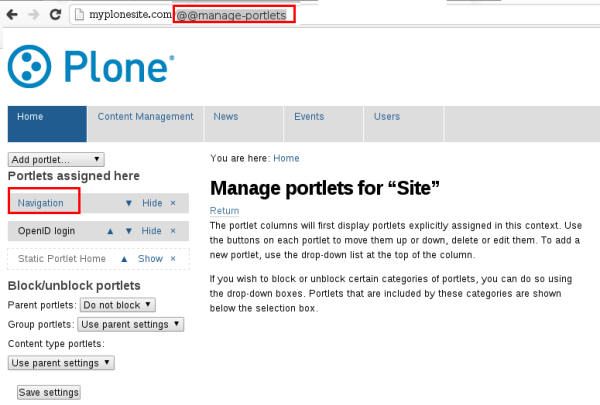Hide the Navigation portlet
600x405 pixels.
tap(152, 203)
